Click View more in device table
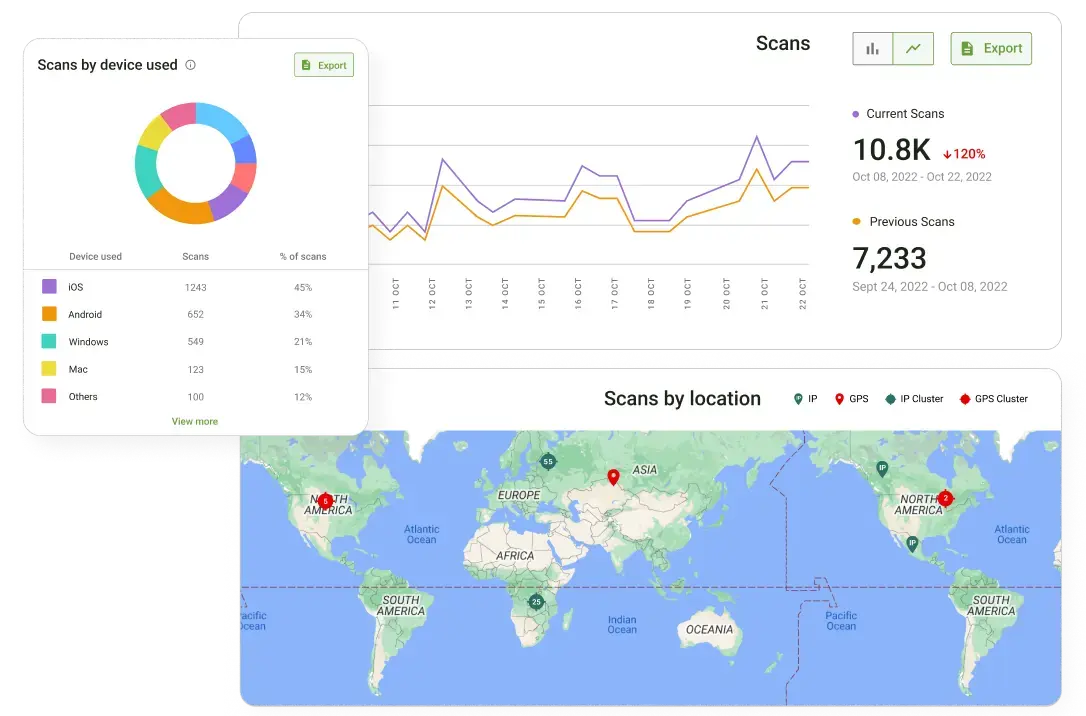Screen dimensions: 1086x716 click(x=195, y=421)
